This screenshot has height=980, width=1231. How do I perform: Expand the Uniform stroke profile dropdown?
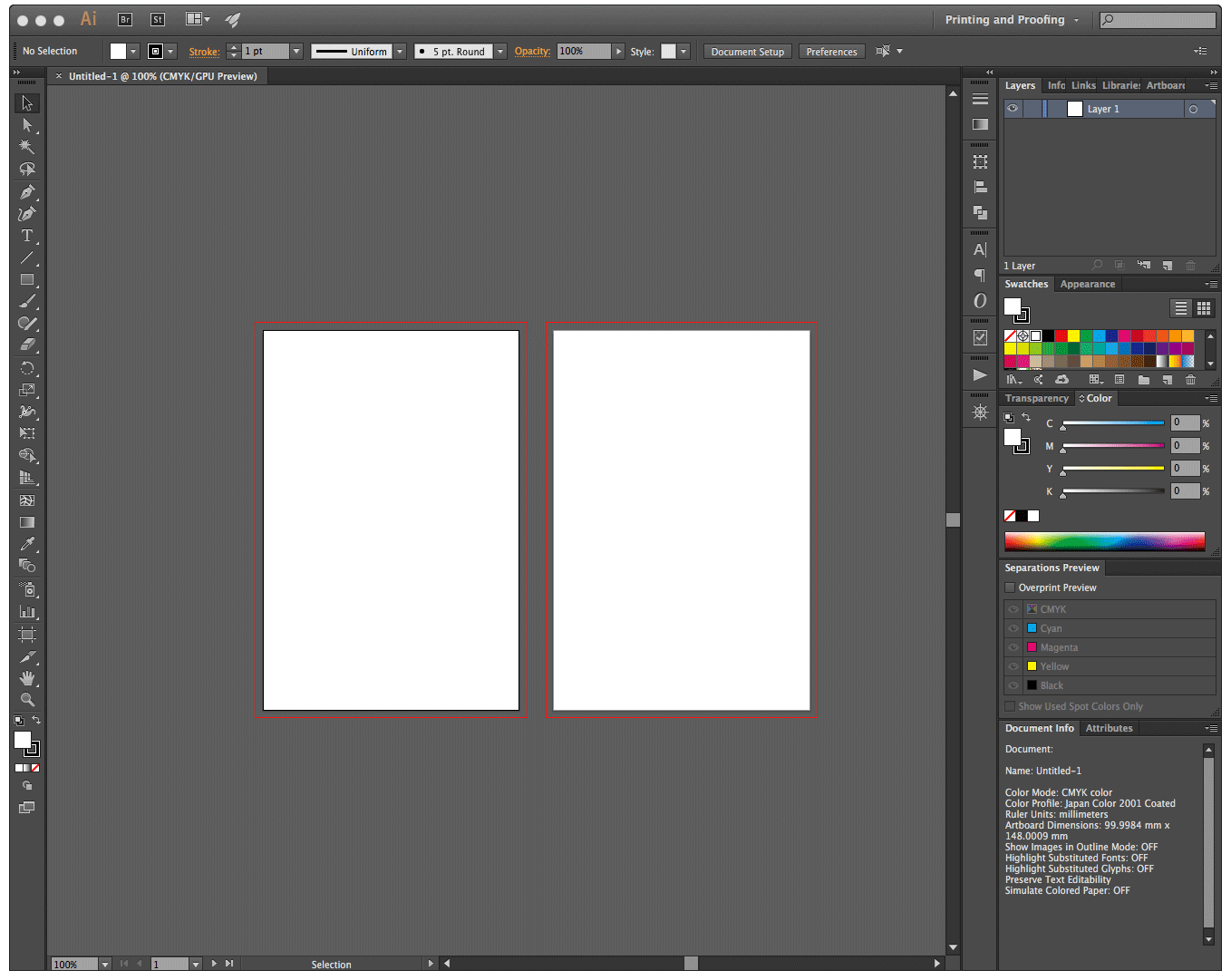click(x=400, y=52)
